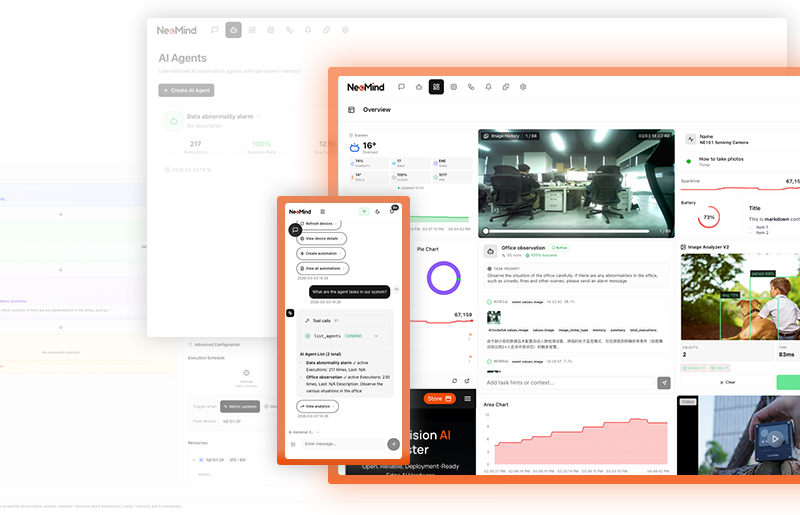Click the Pie Chart ring
This screenshot has width=800, height=515.
click(443, 278)
